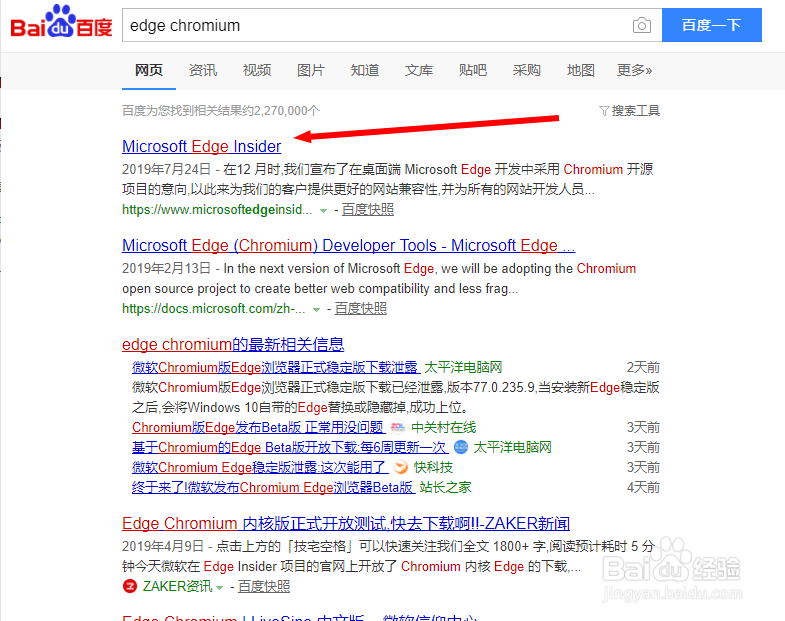Viewport: 785px width, 621px height.
Task: Click the first 太平洋电脑网 source, 2天前 row
Action: [x=463, y=367]
